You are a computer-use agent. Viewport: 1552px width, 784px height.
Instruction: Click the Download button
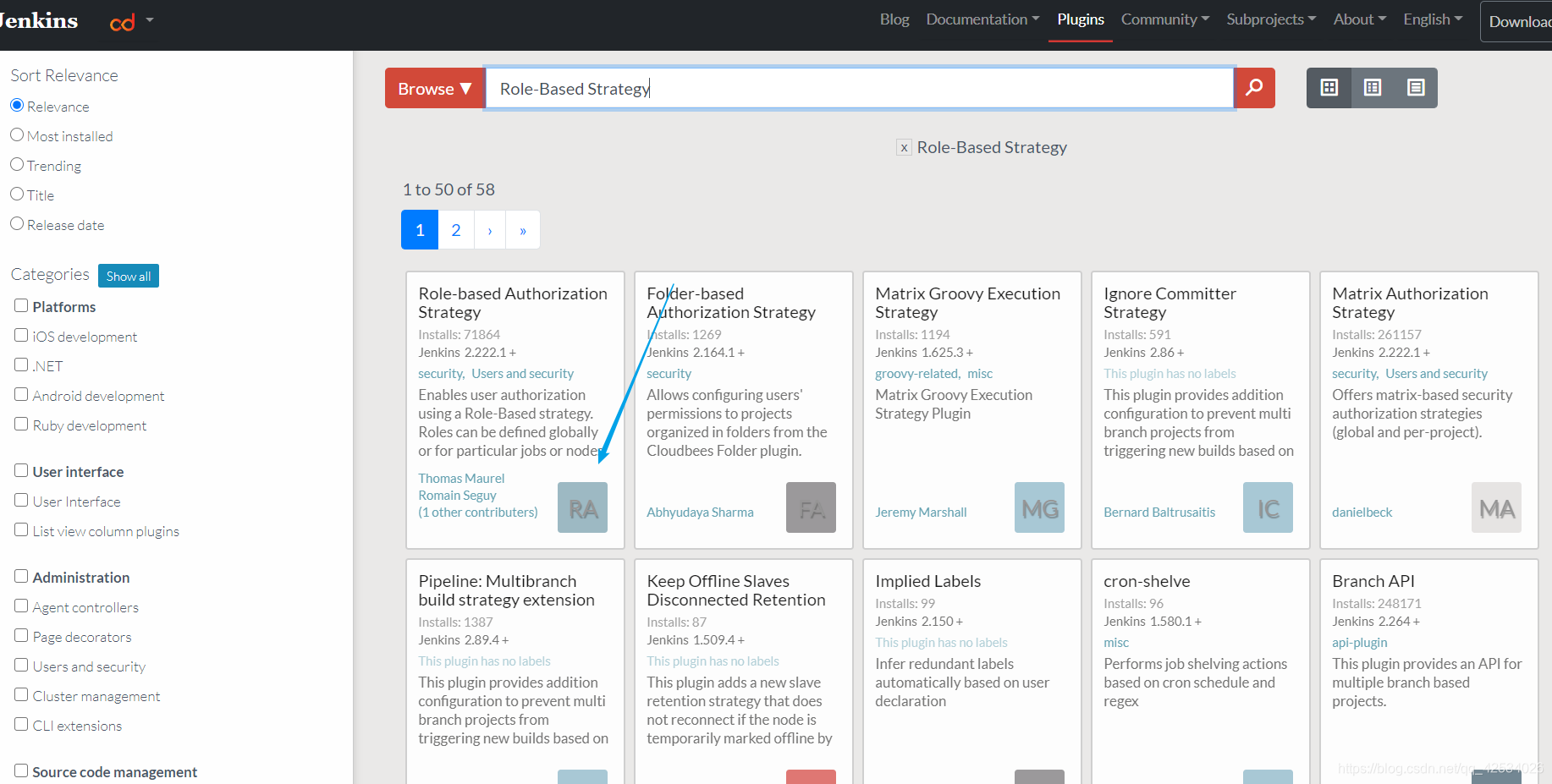(1516, 21)
